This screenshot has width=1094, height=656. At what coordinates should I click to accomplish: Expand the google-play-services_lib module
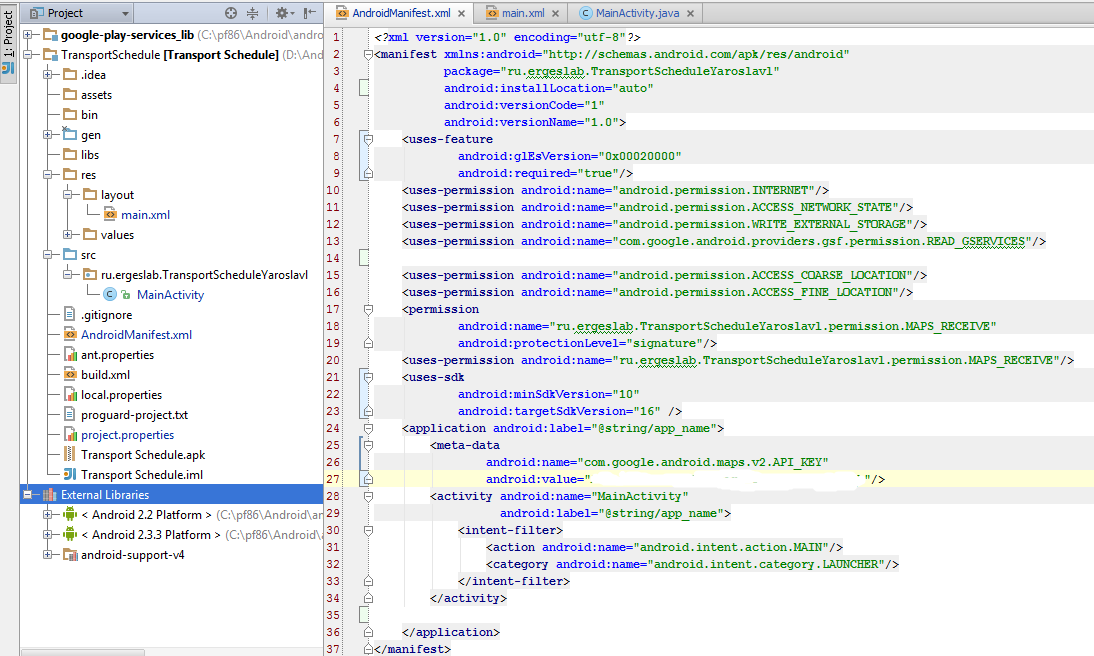coord(28,35)
